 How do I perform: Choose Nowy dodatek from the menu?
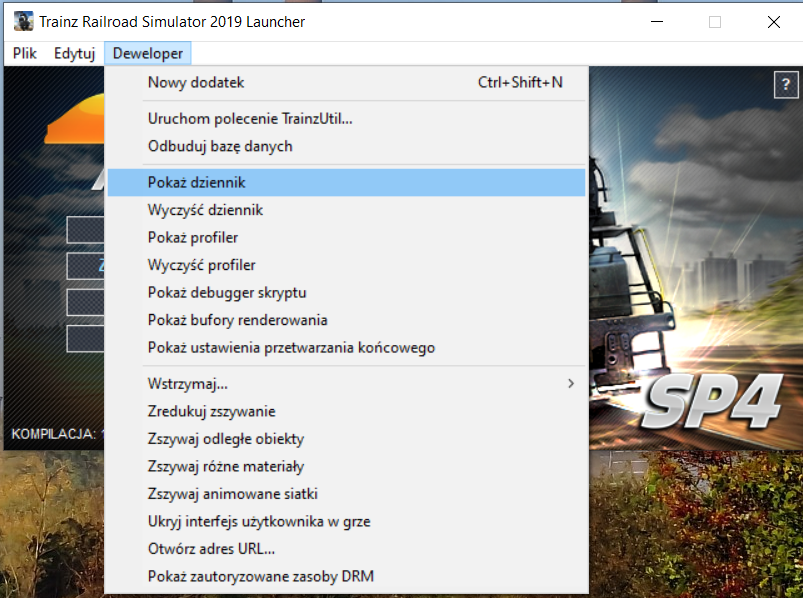[x=196, y=82]
